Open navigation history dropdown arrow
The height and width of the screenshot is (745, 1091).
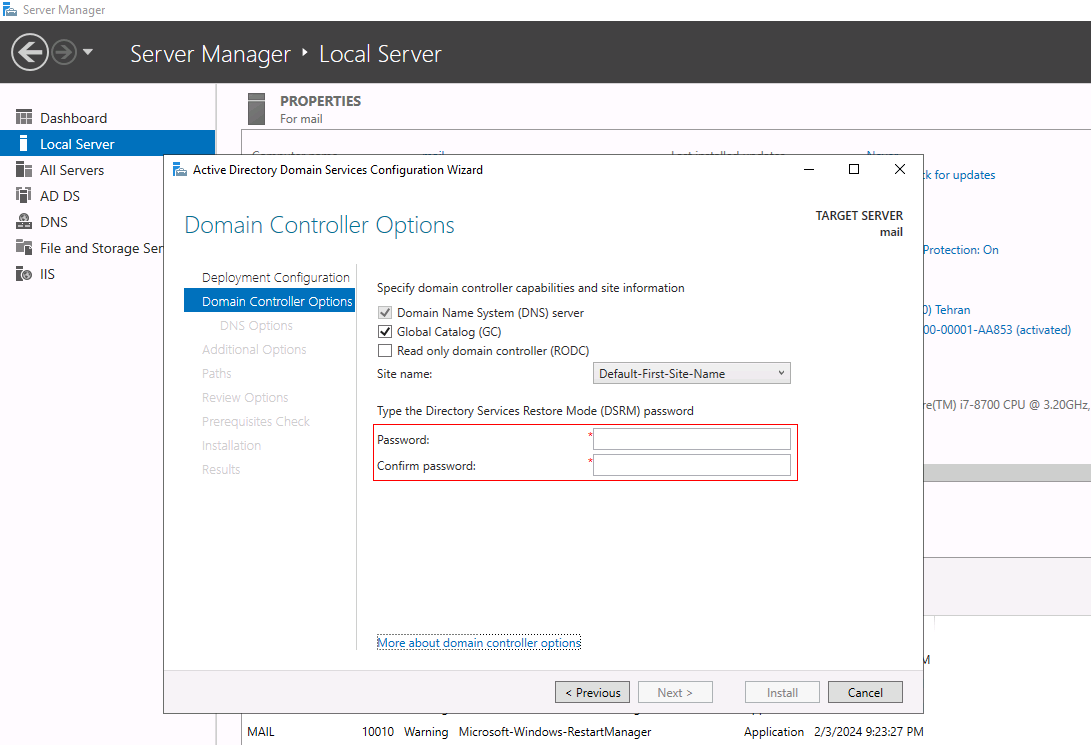point(88,51)
